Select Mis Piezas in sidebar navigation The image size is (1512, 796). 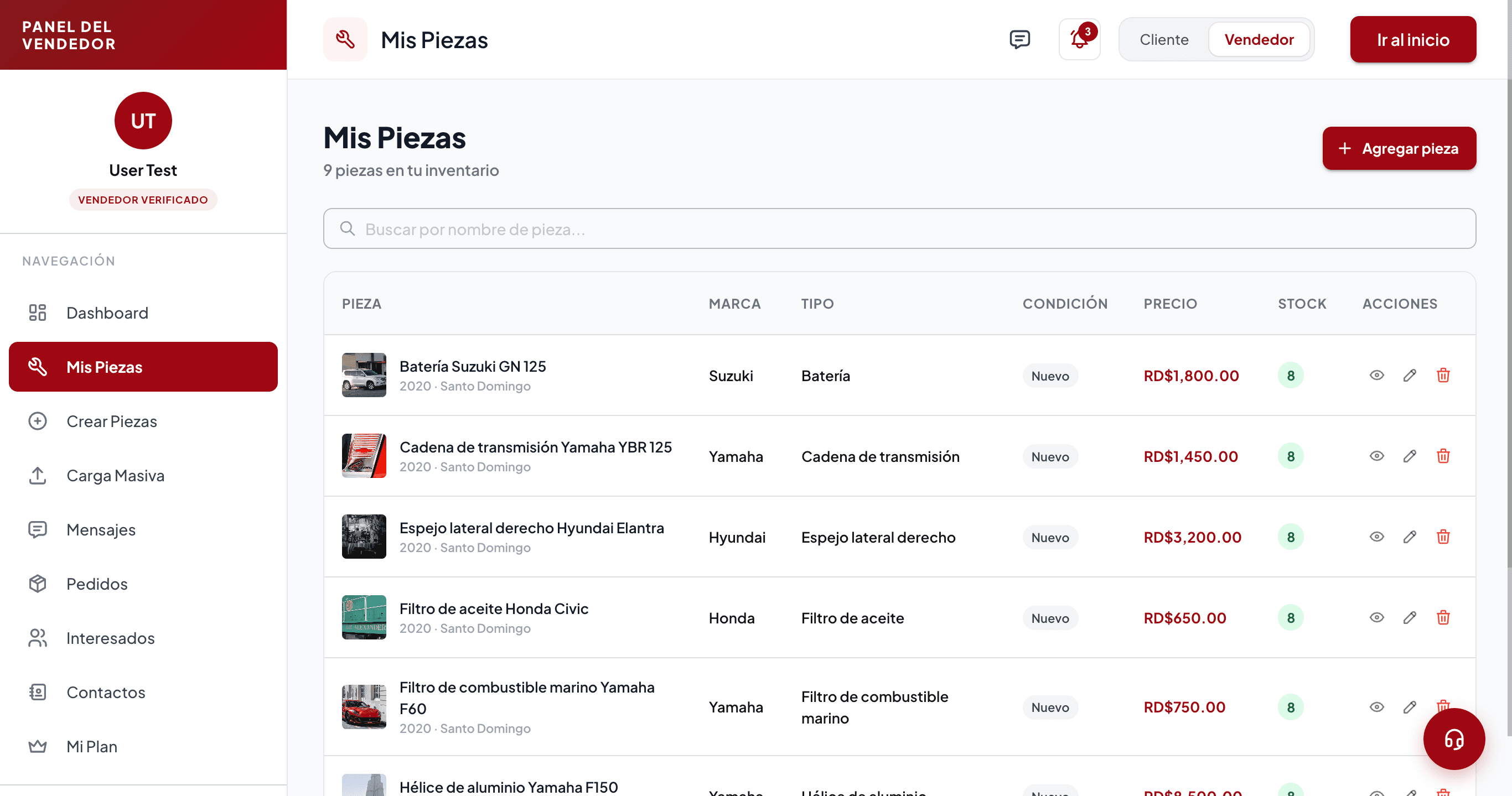143,367
